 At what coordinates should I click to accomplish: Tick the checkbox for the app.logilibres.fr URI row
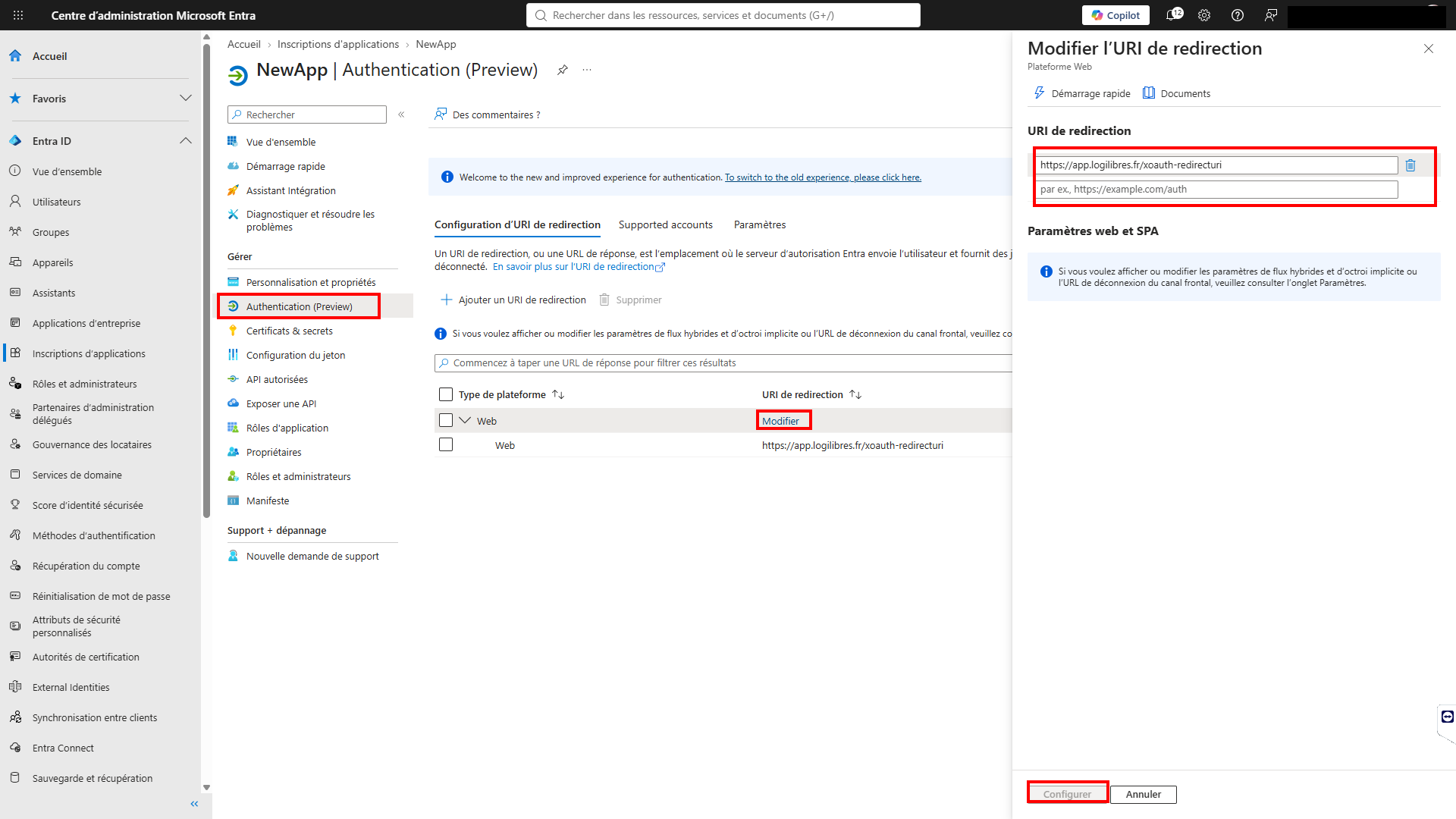pos(446,444)
